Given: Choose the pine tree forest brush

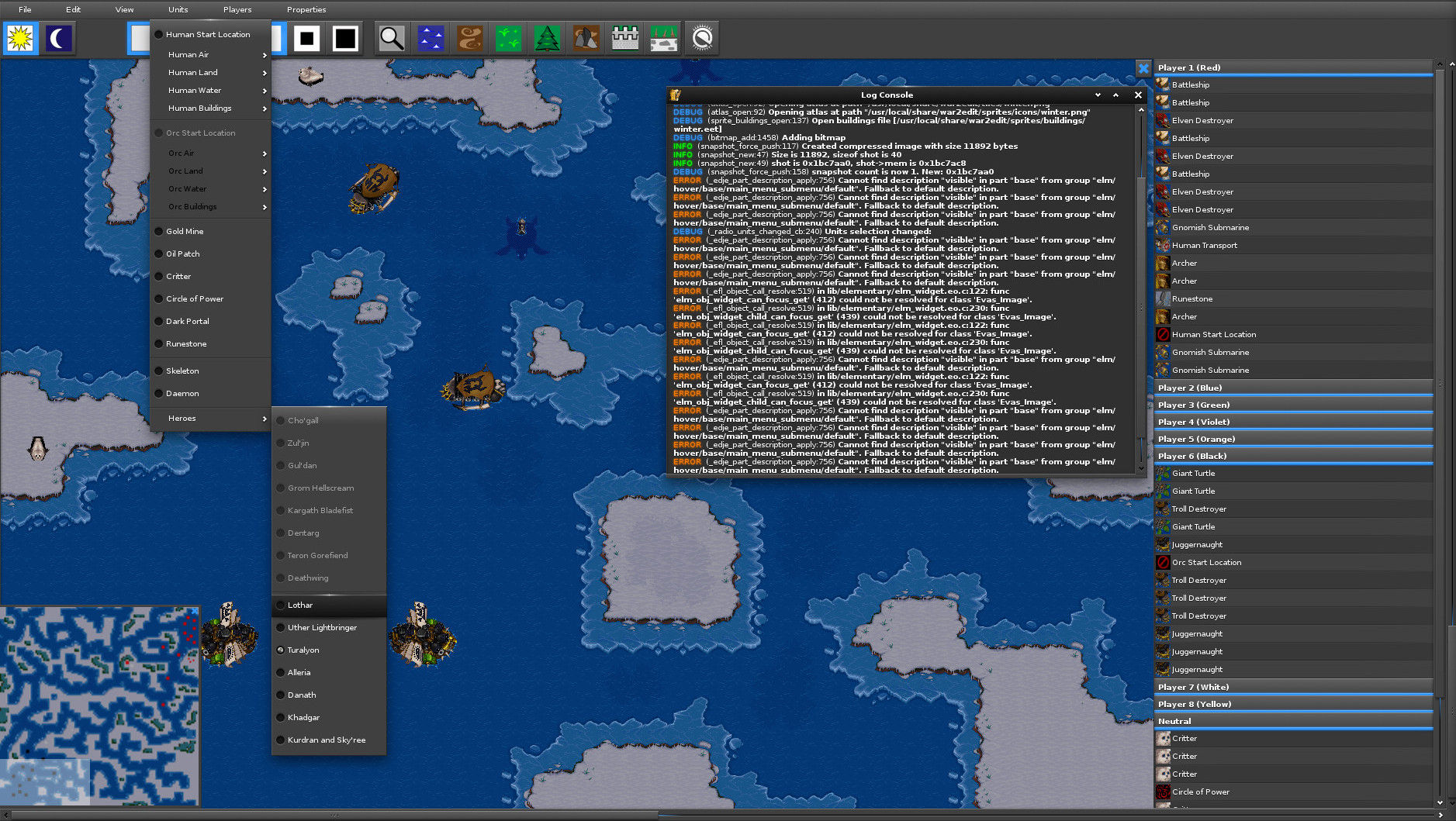Looking at the screenshot, I should click(x=547, y=38).
